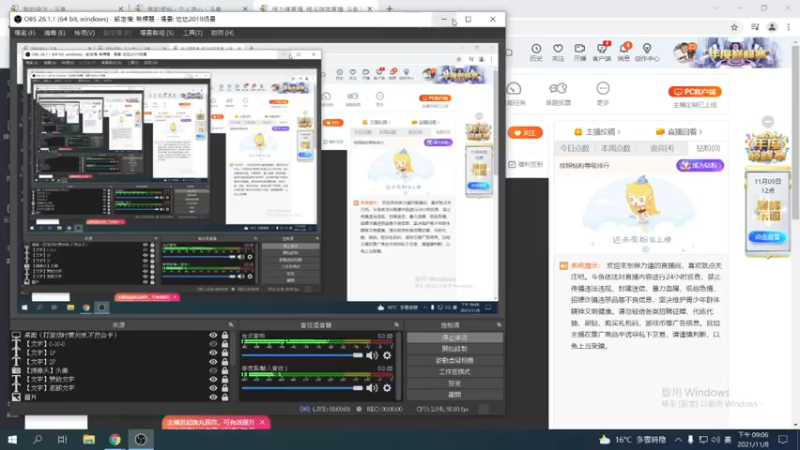
Task: Switch to the 本周点数 tab
Action: click(x=616, y=148)
